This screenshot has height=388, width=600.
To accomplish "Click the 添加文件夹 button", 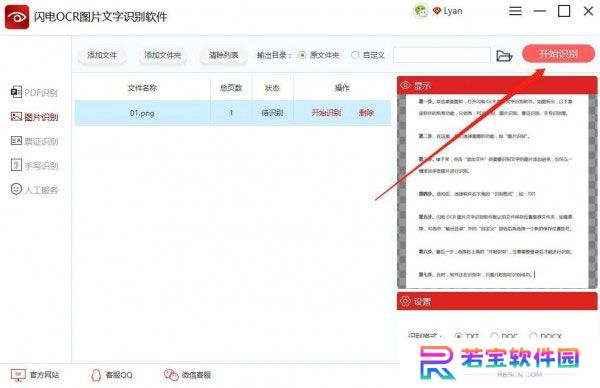I will coord(163,55).
